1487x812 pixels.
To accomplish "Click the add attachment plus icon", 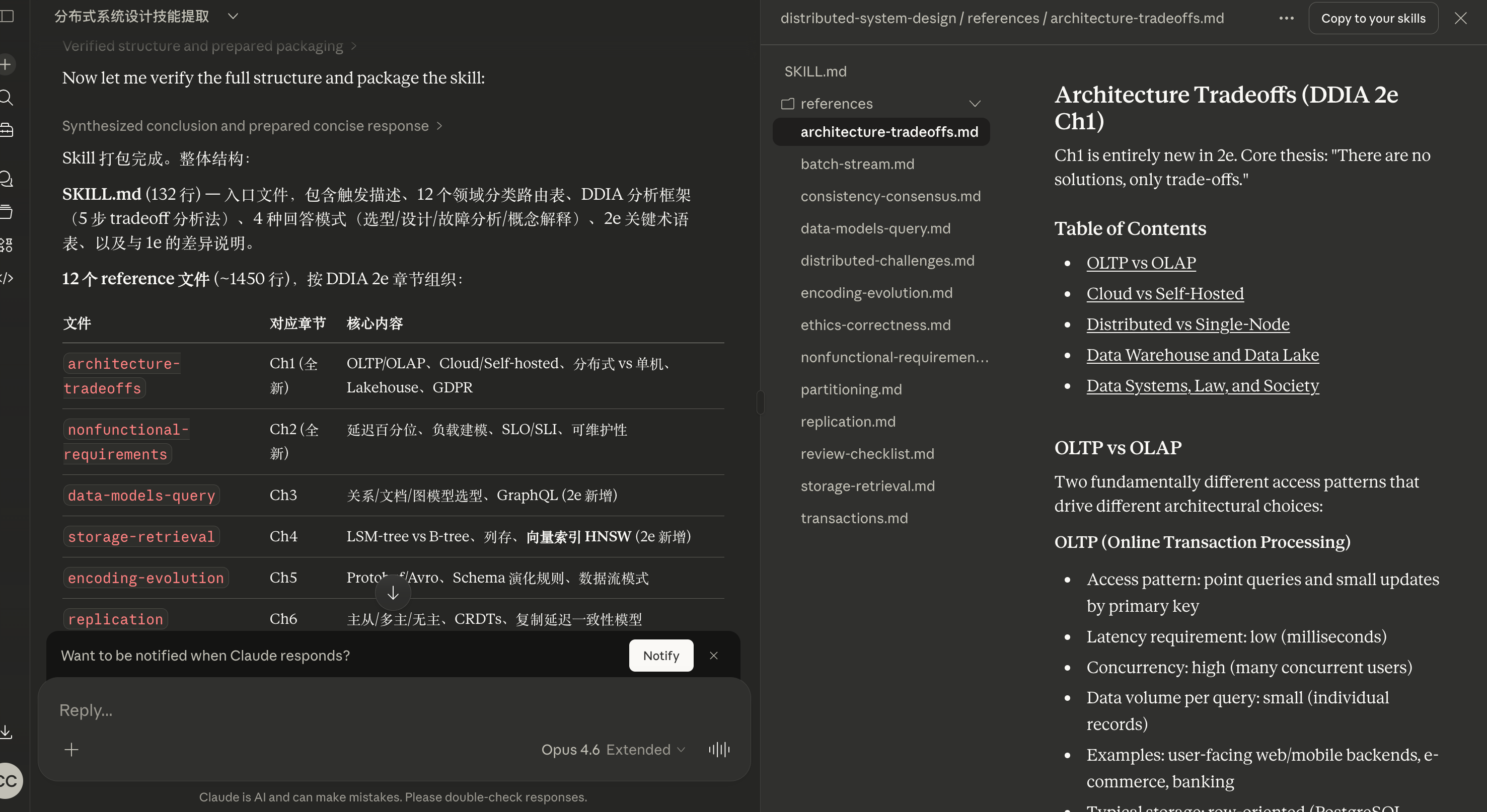I will click(71, 749).
